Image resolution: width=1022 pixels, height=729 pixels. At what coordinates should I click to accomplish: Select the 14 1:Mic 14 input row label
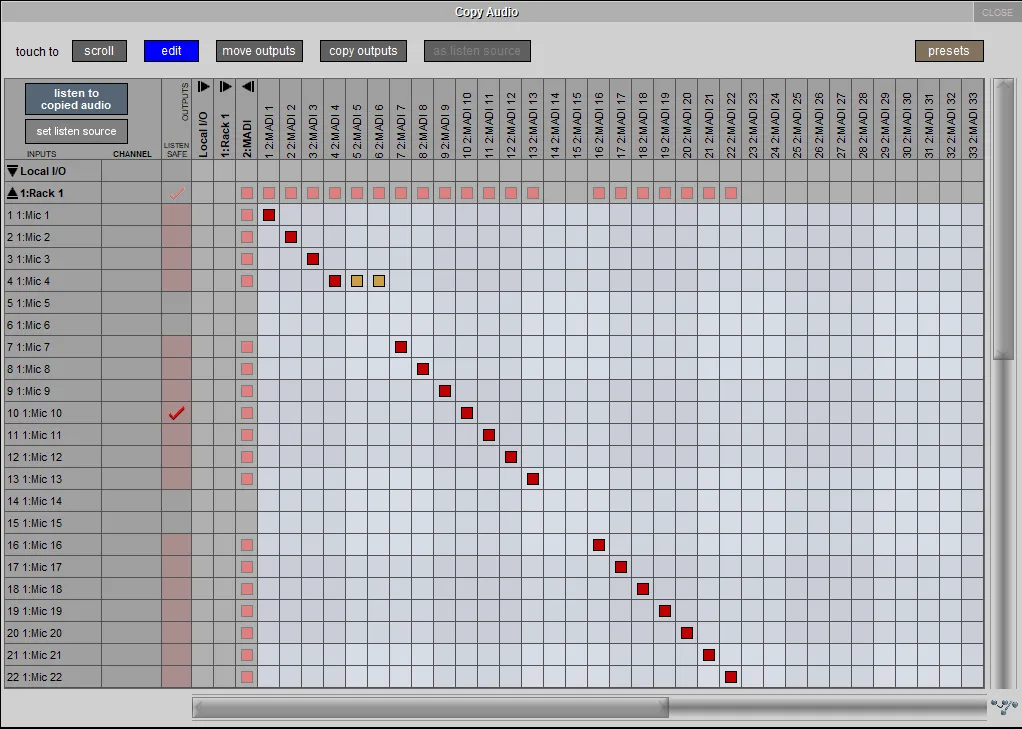click(x=53, y=501)
